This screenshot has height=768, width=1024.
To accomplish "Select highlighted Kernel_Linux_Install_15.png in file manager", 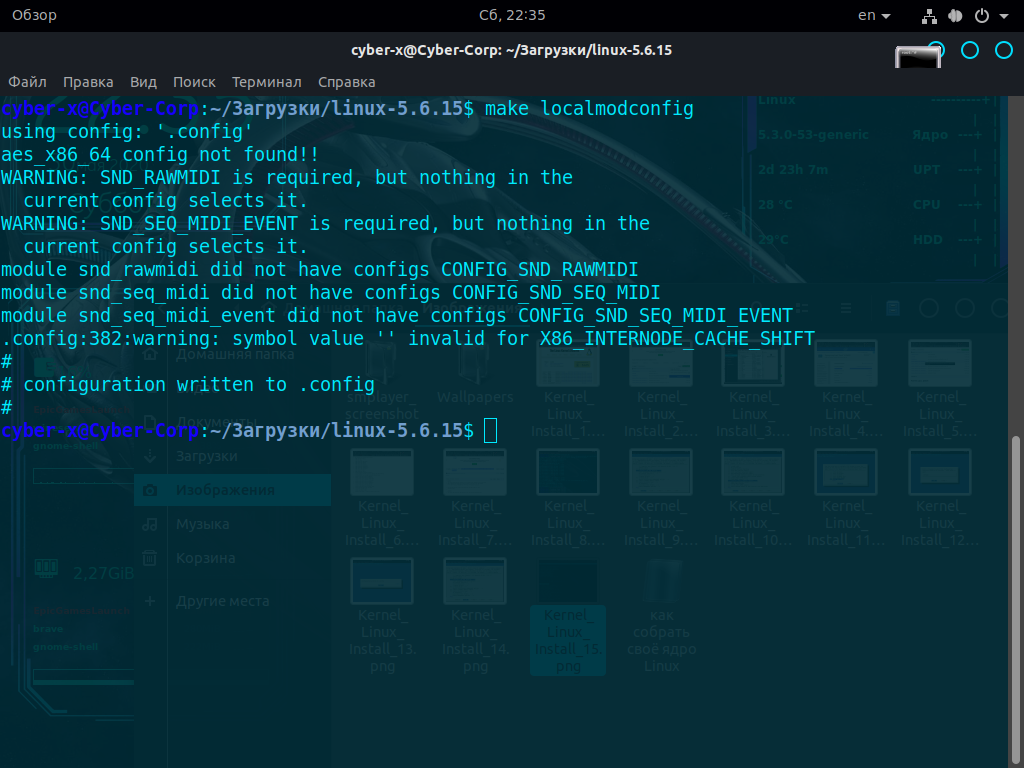I will pos(568,616).
